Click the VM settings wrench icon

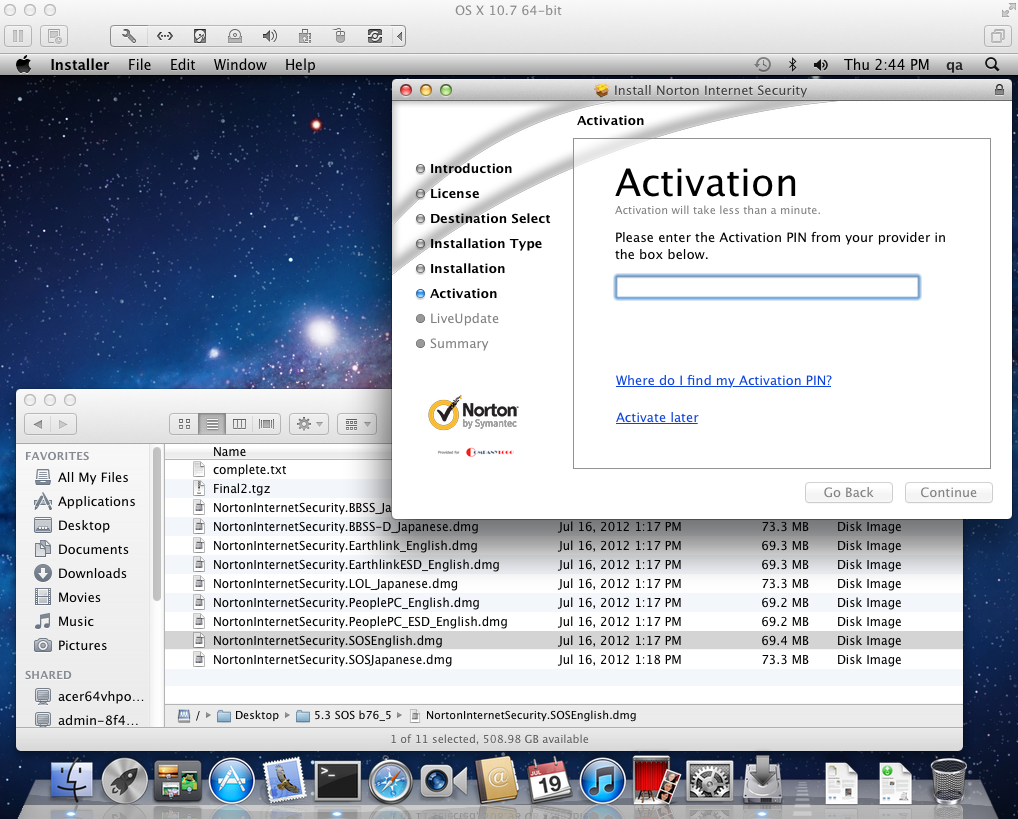(129, 36)
